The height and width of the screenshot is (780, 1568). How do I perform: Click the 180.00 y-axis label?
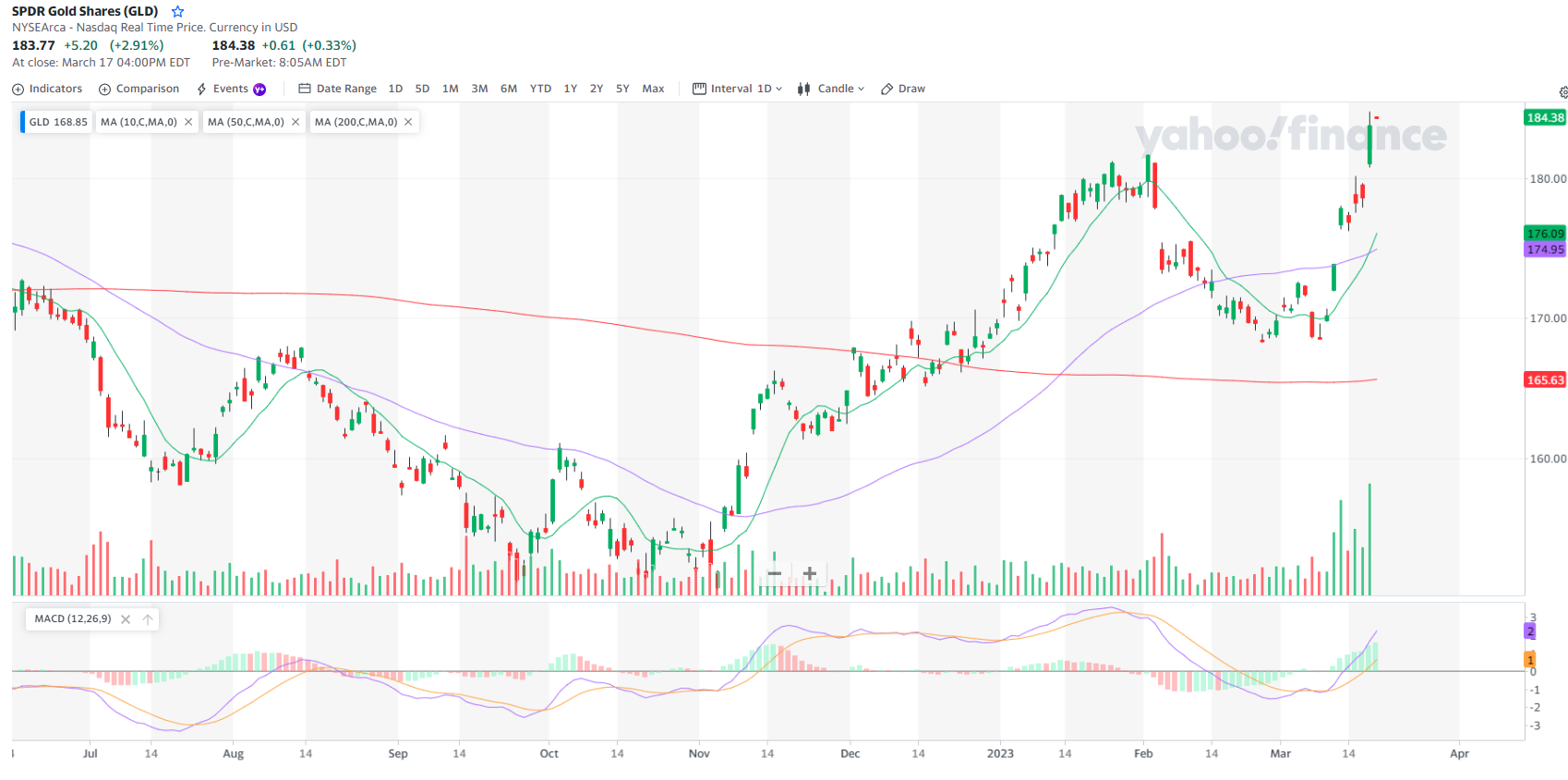[1548, 179]
